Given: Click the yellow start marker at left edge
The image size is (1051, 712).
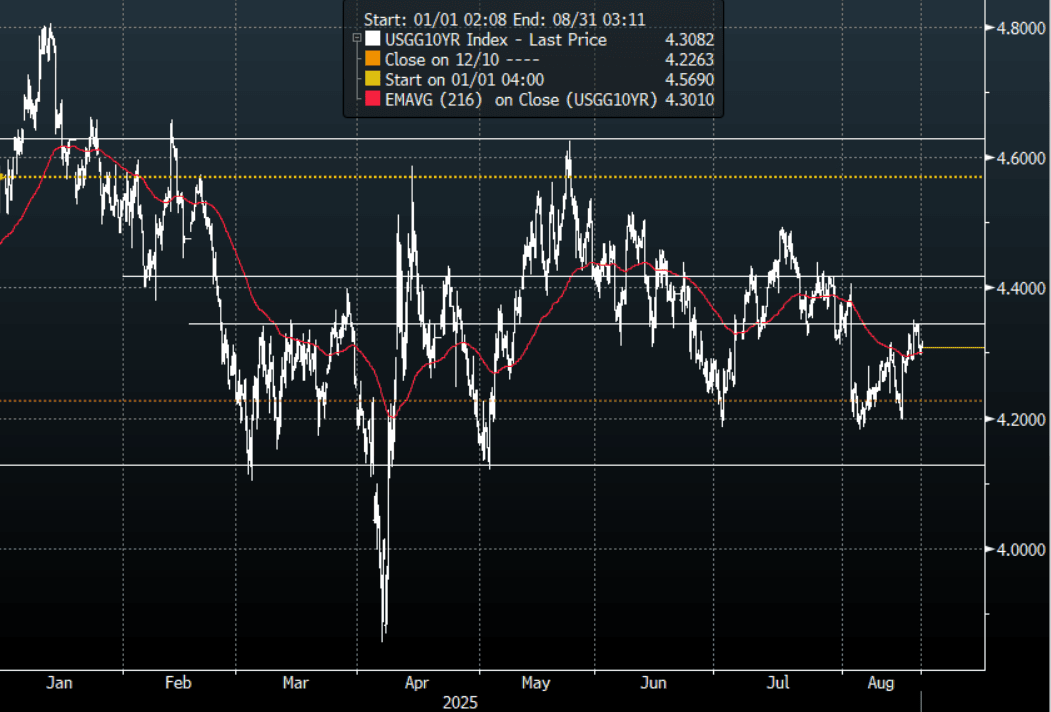Looking at the screenshot, I should [x=2, y=177].
